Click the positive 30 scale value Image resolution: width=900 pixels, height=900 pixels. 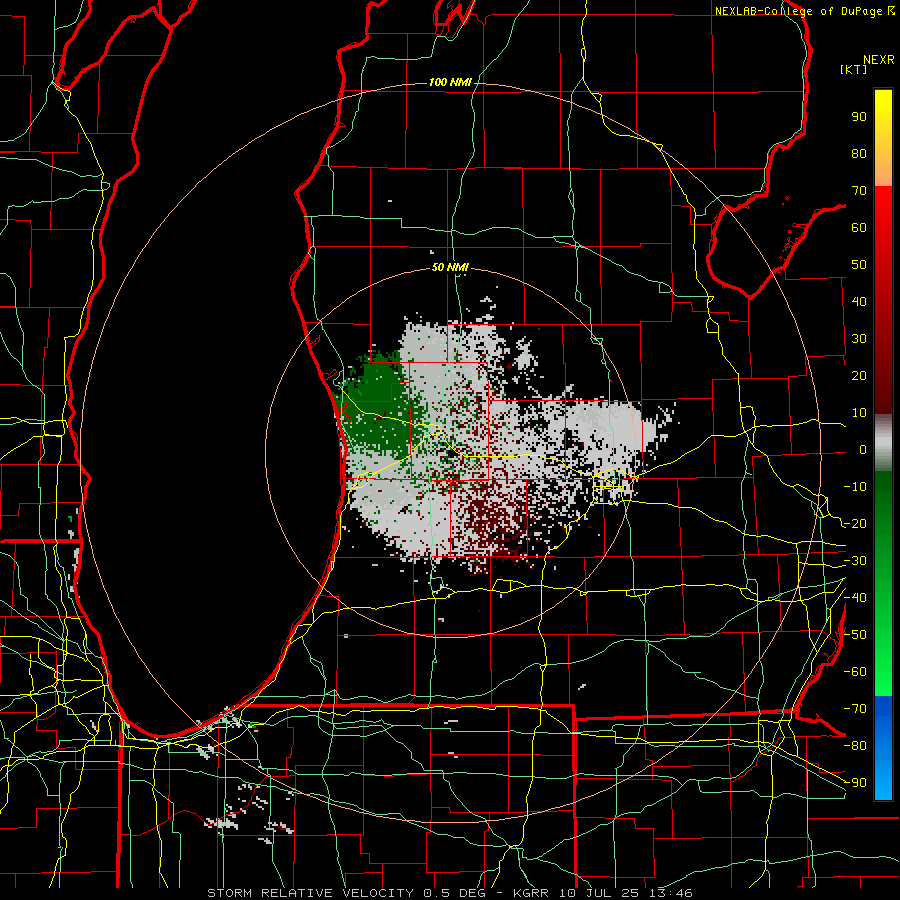pyautogui.click(x=859, y=339)
